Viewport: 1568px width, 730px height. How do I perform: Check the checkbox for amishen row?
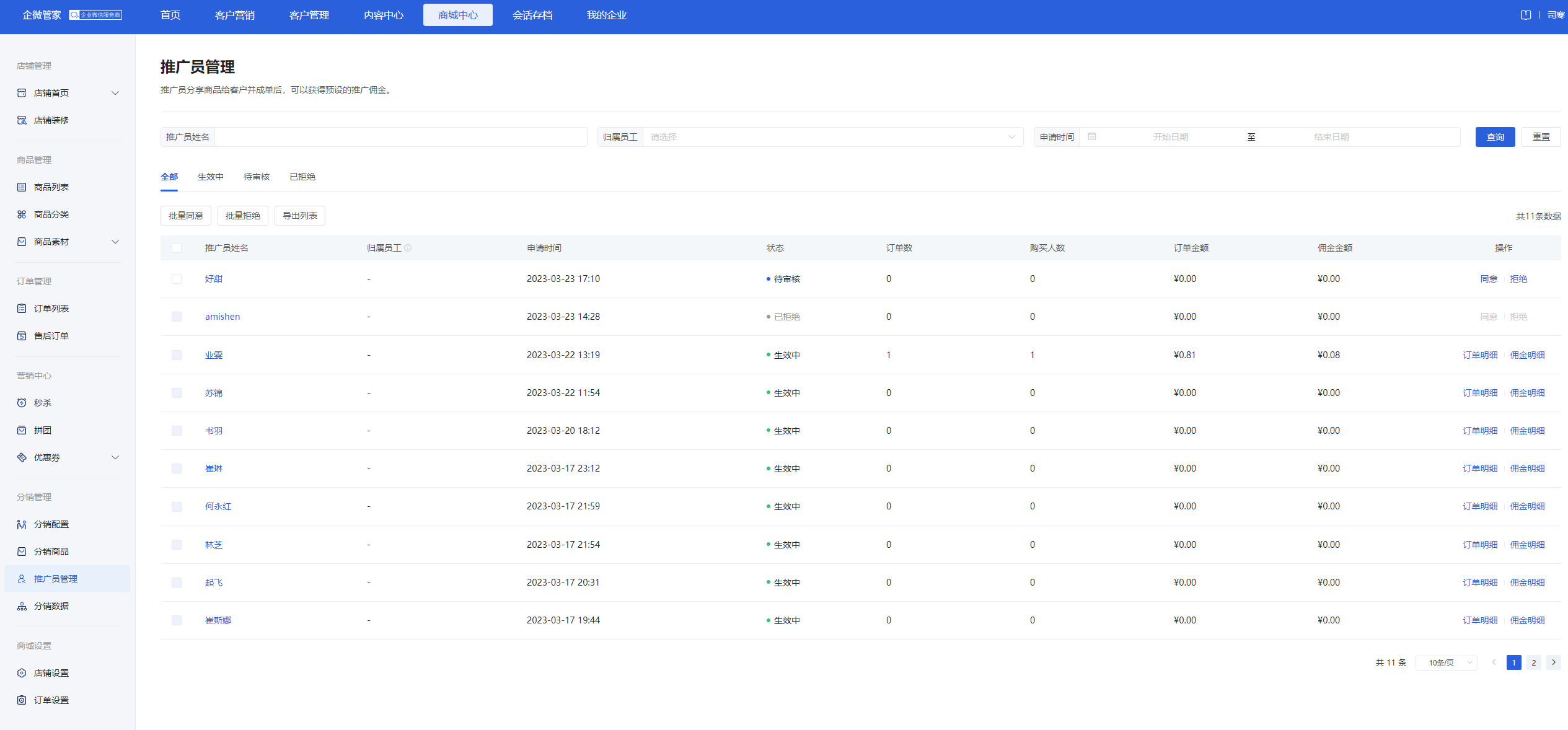click(x=177, y=317)
